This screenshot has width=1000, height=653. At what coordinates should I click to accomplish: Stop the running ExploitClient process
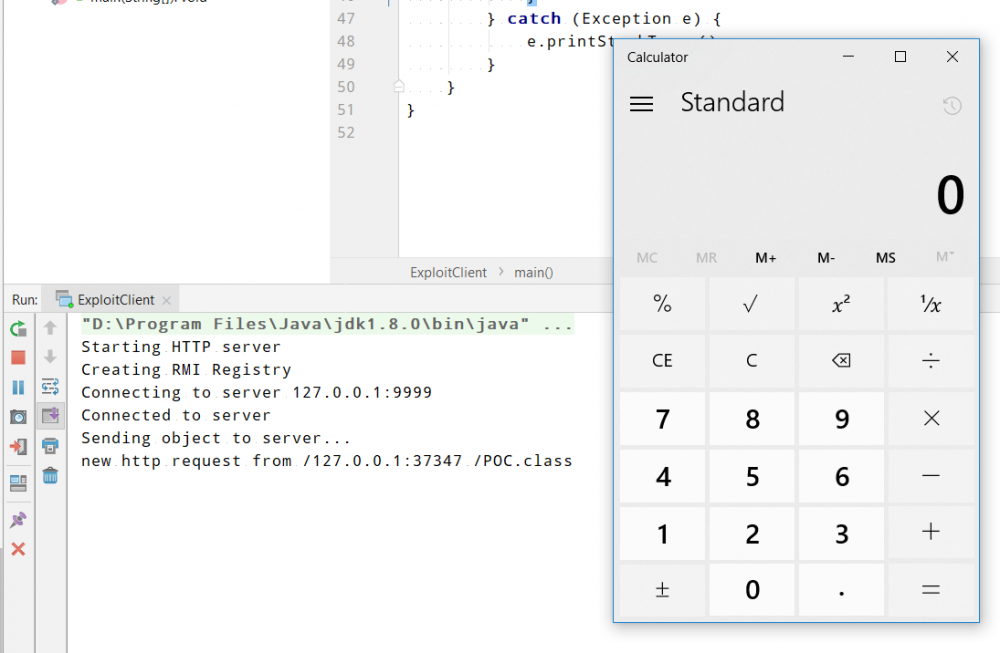point(16,356)
